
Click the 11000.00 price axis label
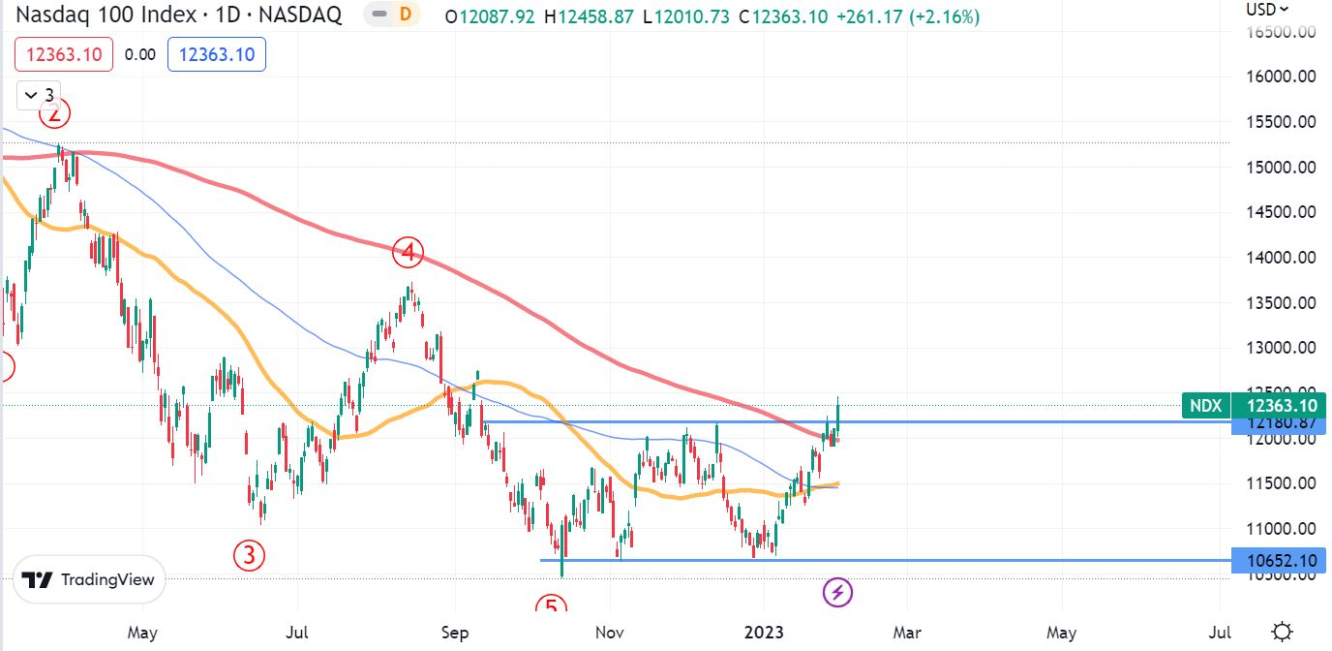tap(1279, 529)
